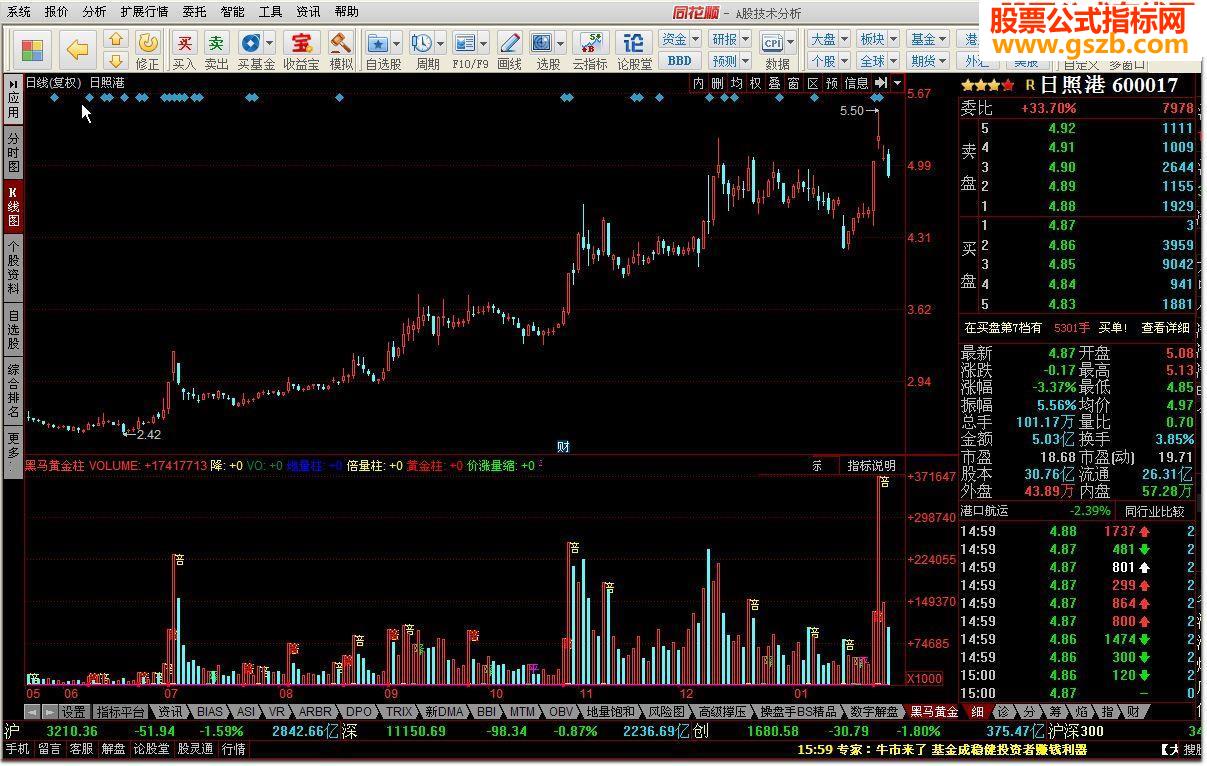Viewport: 1207px width, 766px height.
Task: Click the yellow up arrow in toolbar
Action: click(116, 39)
